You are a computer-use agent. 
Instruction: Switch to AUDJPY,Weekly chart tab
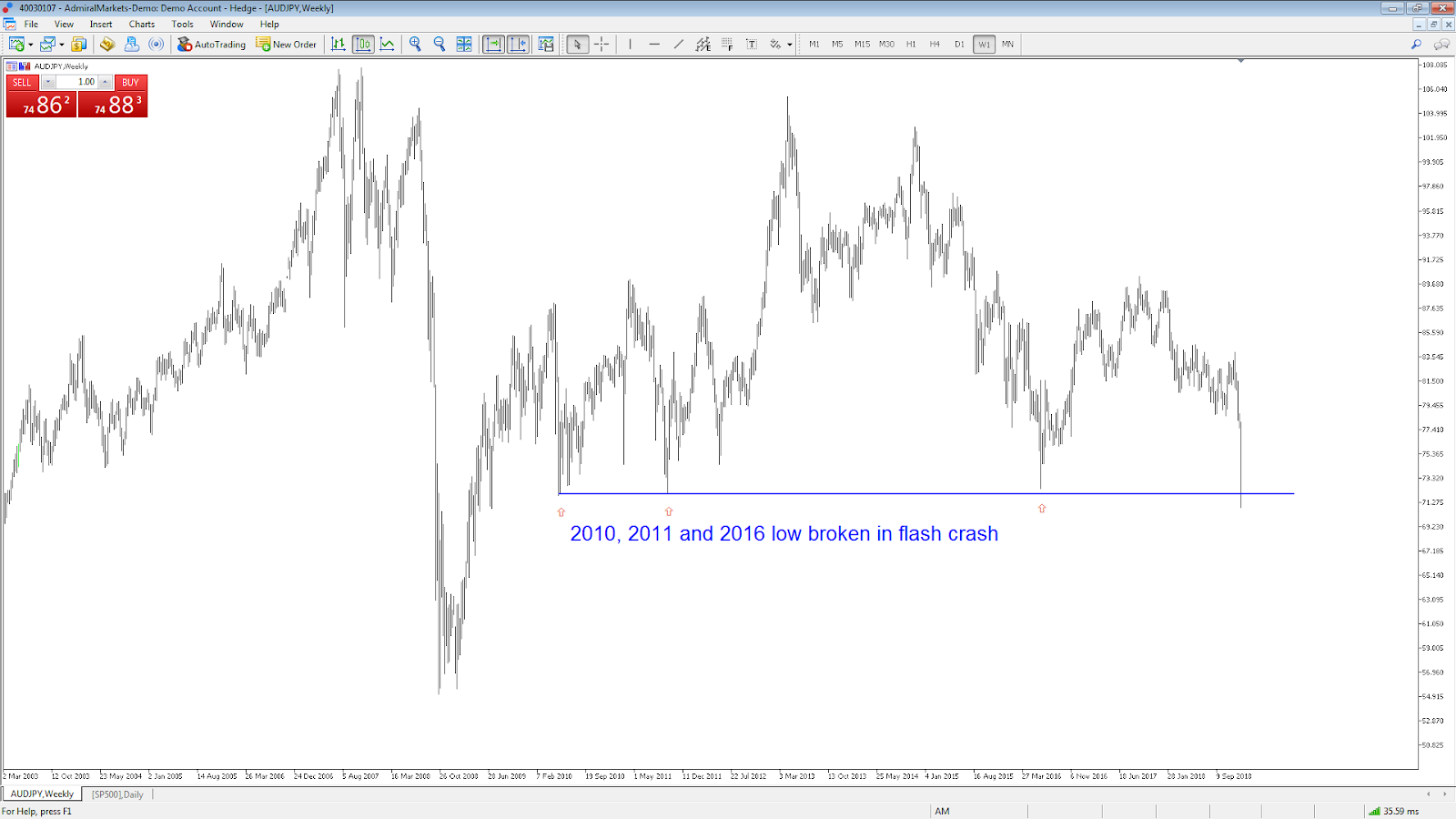42,794
